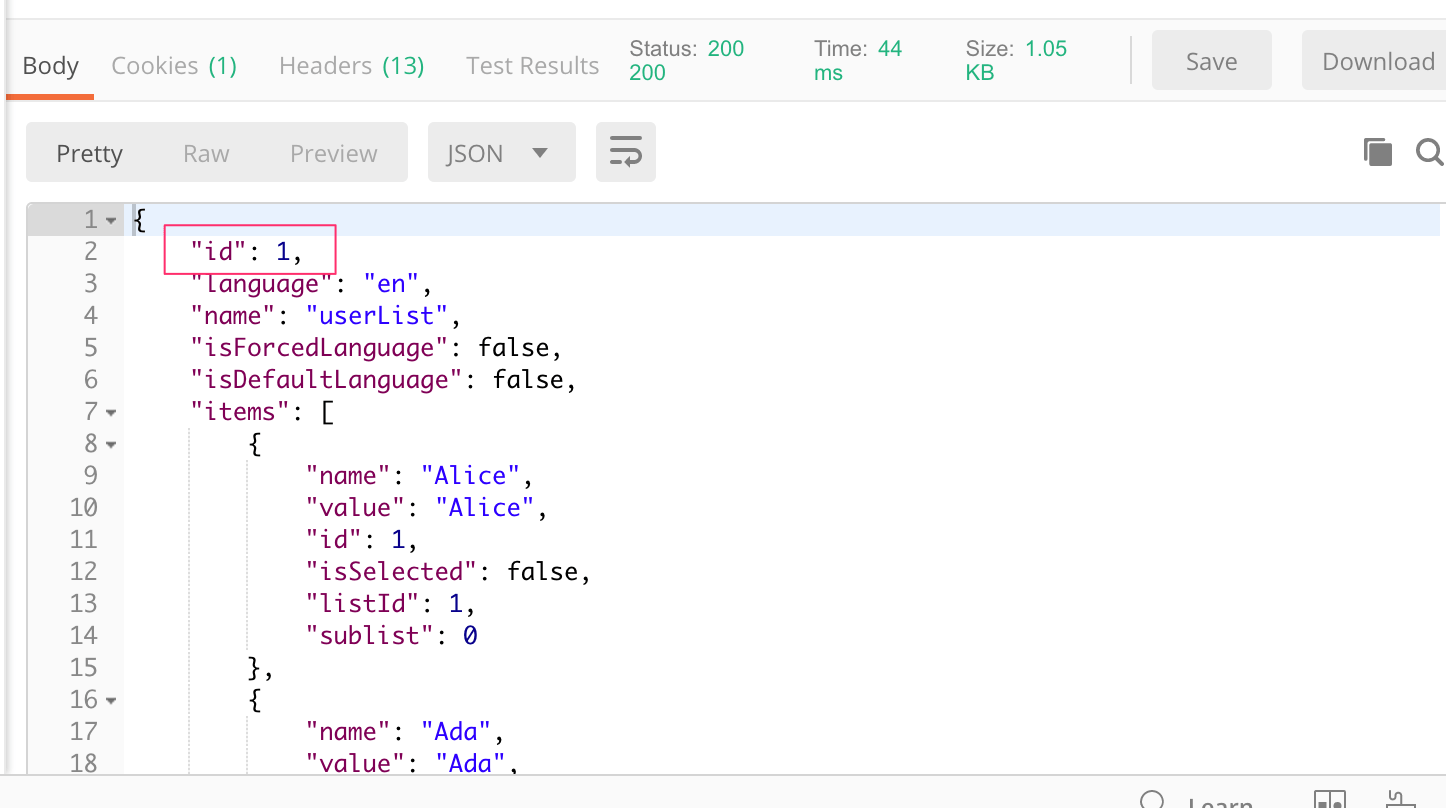1446x808 pixels.
Task: Collapse the Ada object at line 16
Action: 111,700
